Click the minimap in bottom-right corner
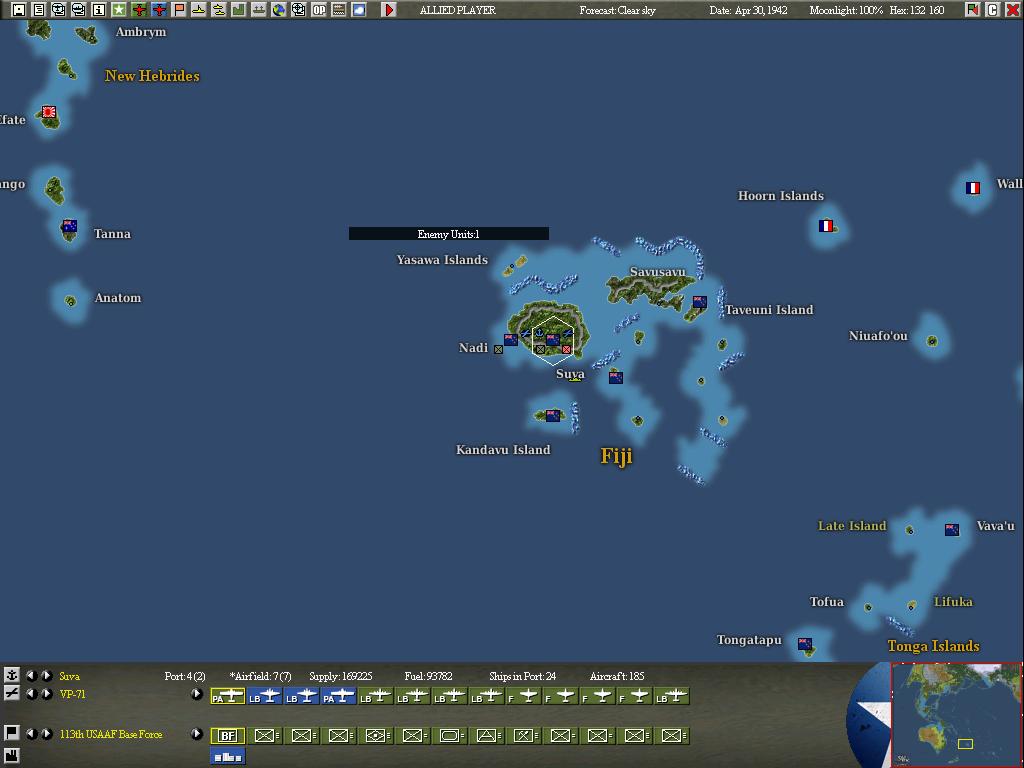Image resolution: width=1024 pixels, height=768 pixels. [956, 714]
